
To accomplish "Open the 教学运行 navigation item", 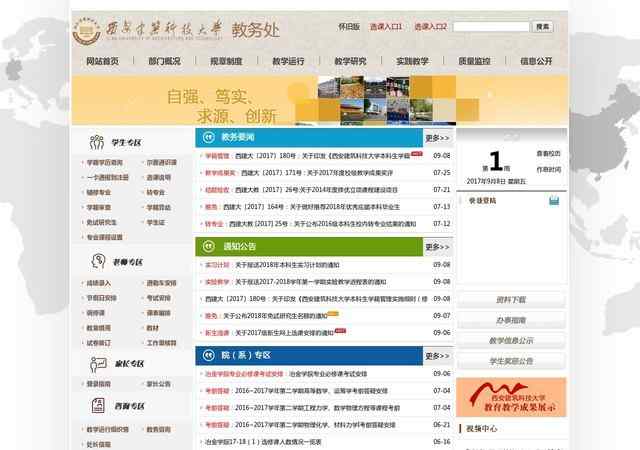I will tap(288, 61).
